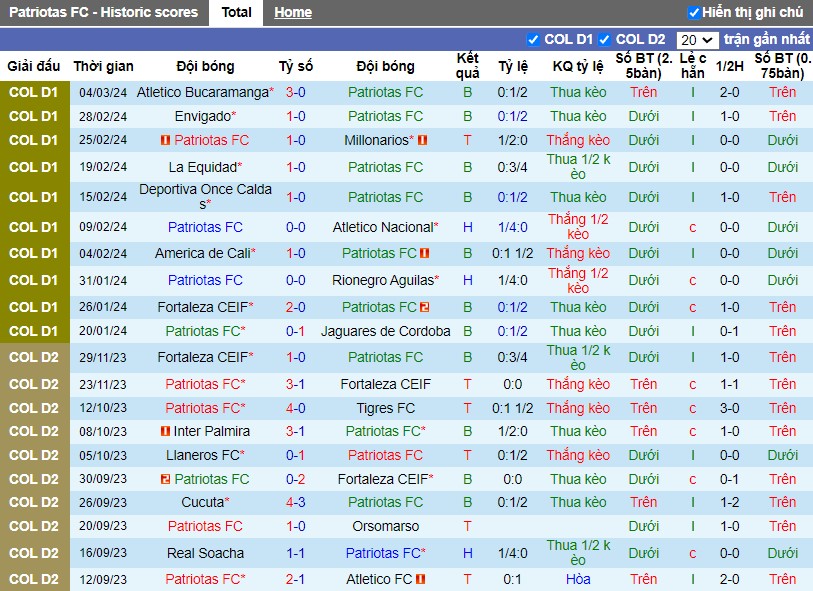The width and height of the screenshot is (813, 591).
Task: Open Atletico Bucaramanga team link
Action: pos(203,92)
